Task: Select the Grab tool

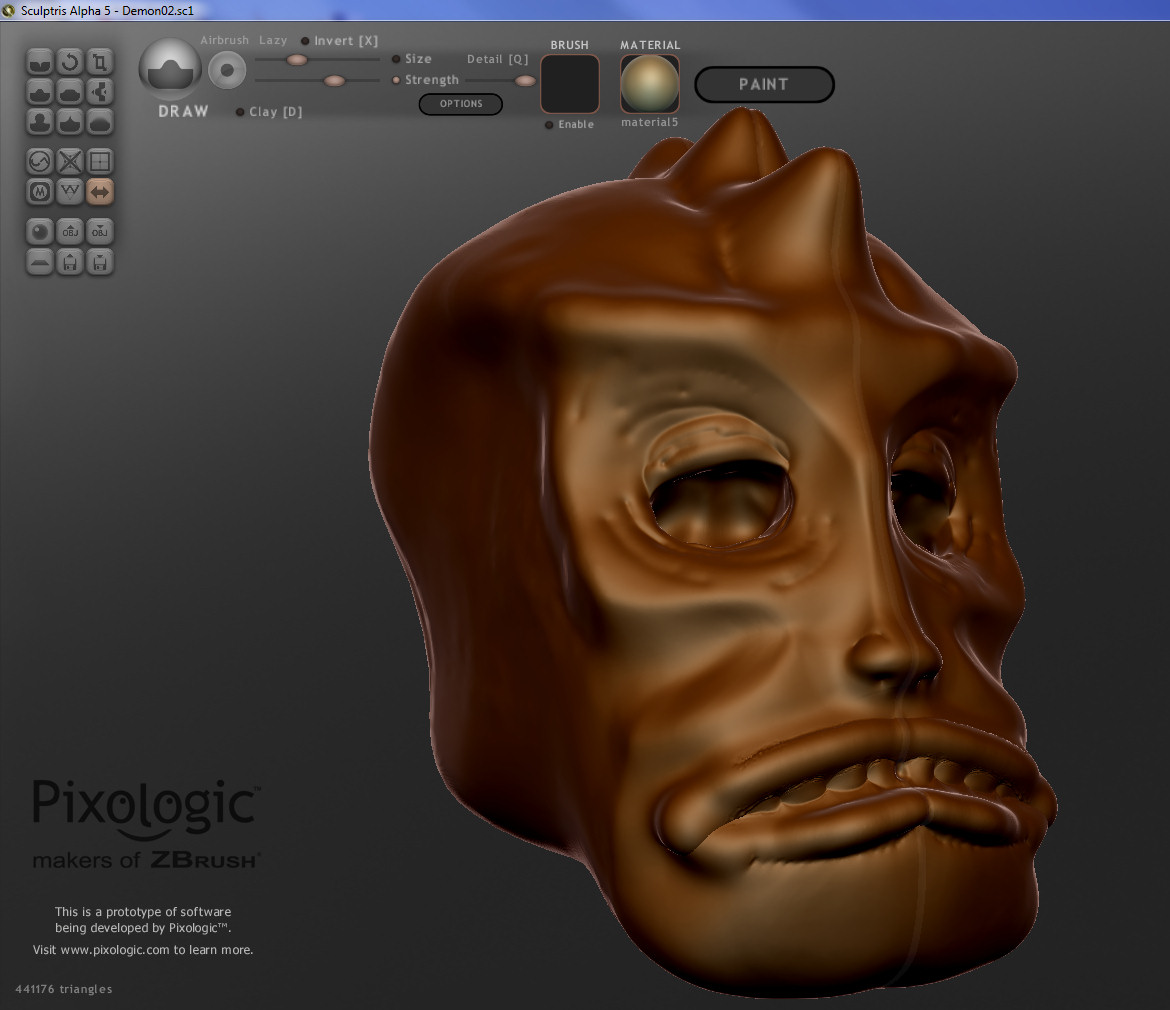Action: (x=99, y=92)
